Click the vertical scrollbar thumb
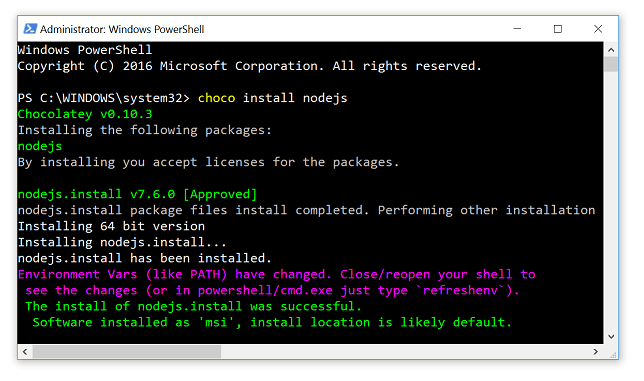This screenshot has width=644, height=381. pyautogui.click(x=611, y=64)
